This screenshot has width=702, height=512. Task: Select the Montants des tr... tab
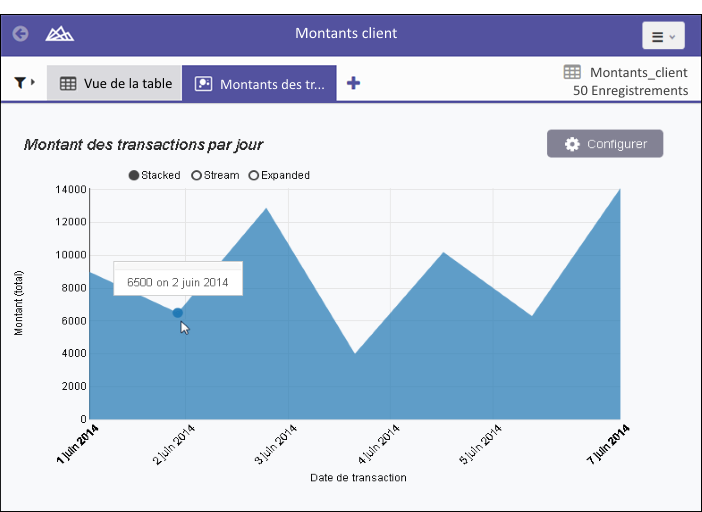[260, 84]
